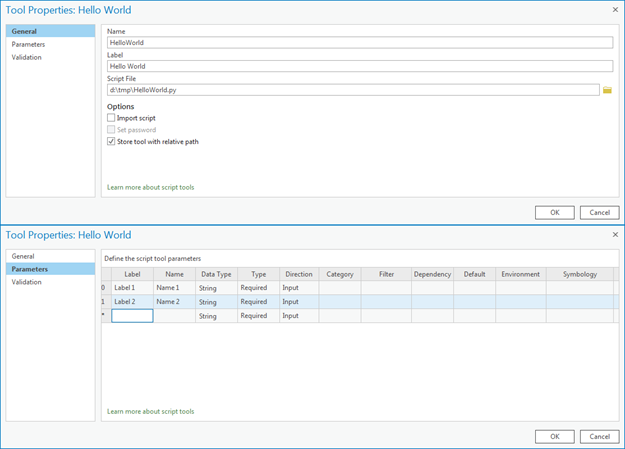The width and height of the screenshot is (625, 449).
Task: Open the Validation tab below highlighted Parameters
Action: (x=27, y=282)
